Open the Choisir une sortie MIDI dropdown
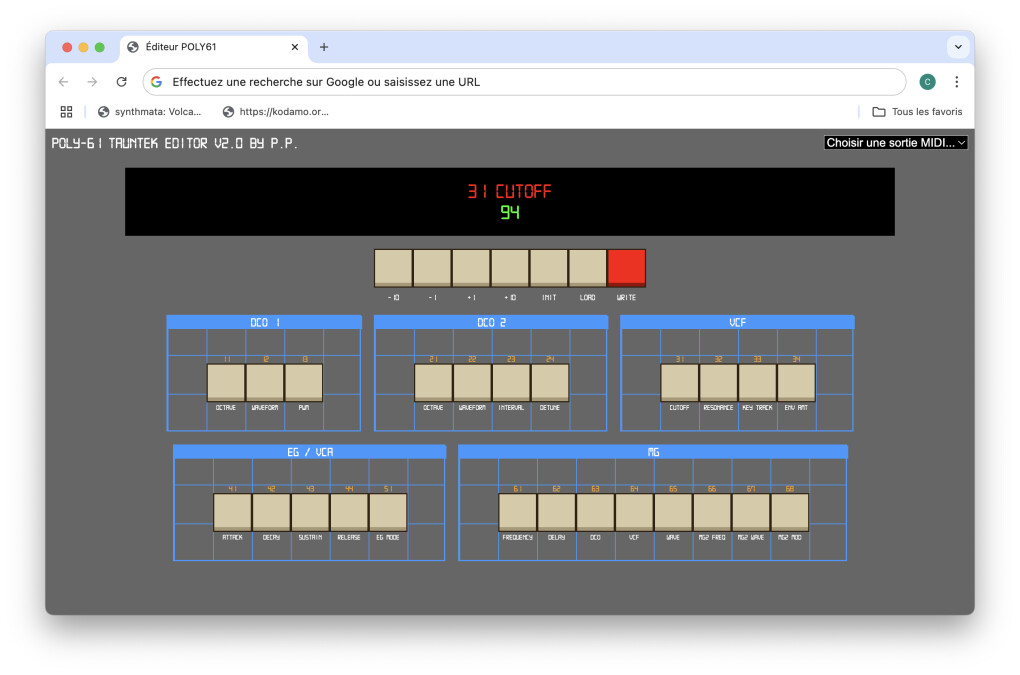 [896, 143]
